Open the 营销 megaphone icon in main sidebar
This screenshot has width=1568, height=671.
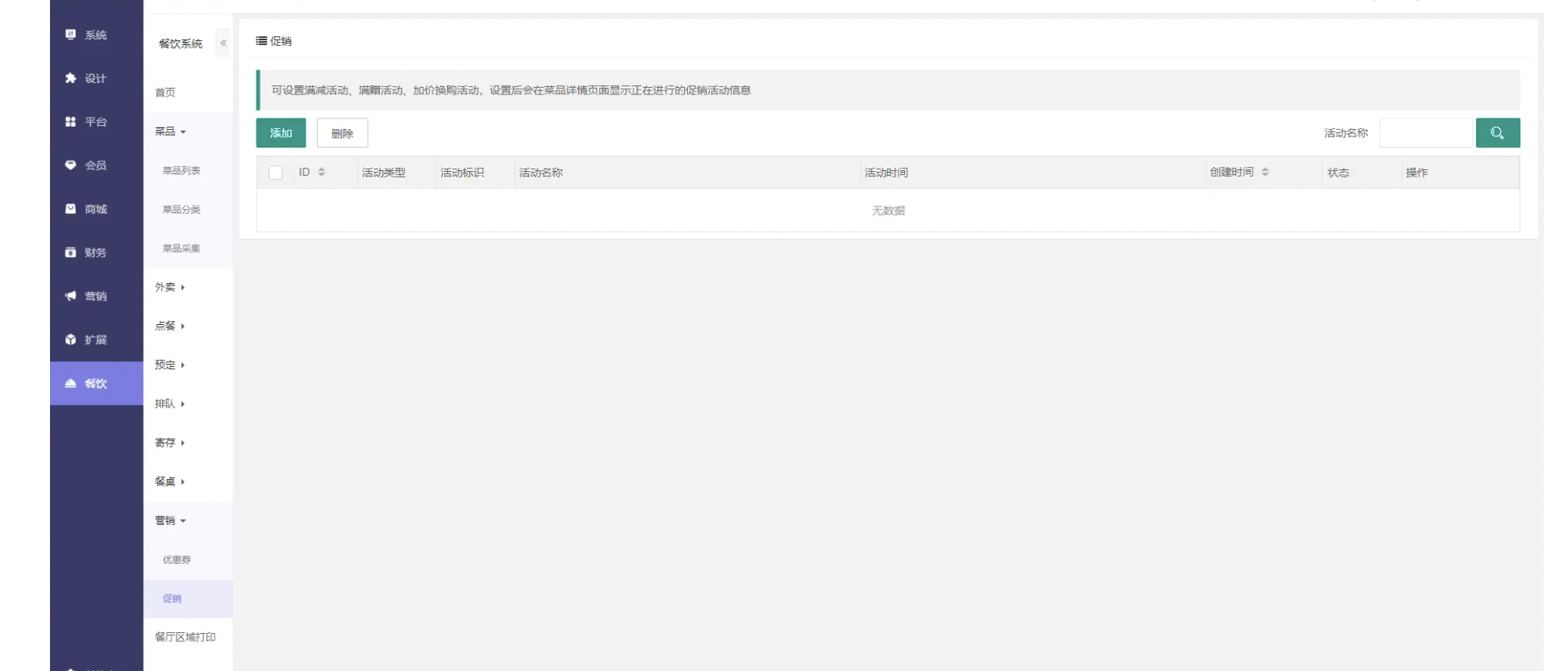coord(70,296)
